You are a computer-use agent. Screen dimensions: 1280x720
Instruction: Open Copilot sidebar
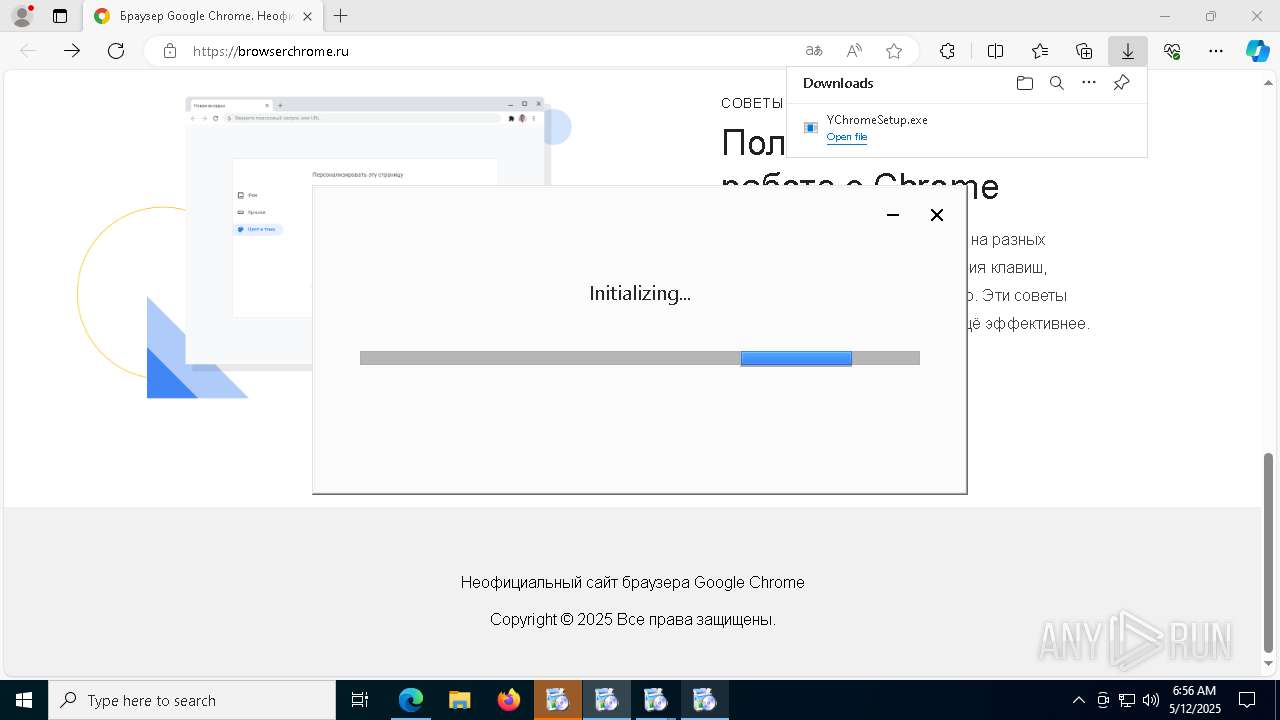[1257, 51]
